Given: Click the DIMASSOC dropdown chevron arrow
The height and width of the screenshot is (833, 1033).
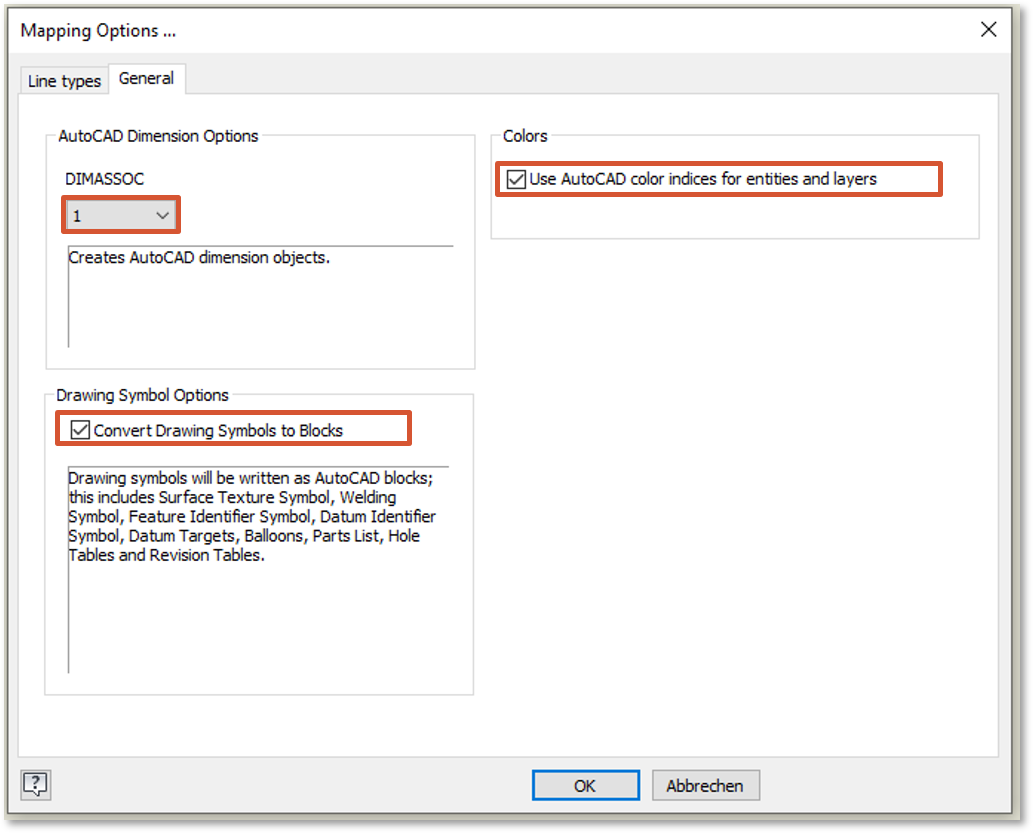Looking at the screenshot, I should click(163, 215).
